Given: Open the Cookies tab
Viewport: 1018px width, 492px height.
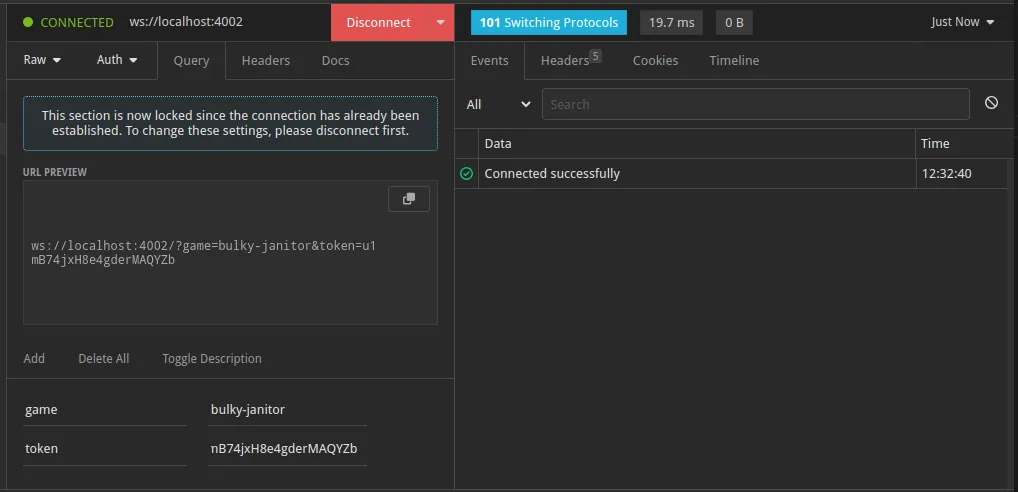Looking at the screenshot, I should pyautogui.click(x=655, y=60).
